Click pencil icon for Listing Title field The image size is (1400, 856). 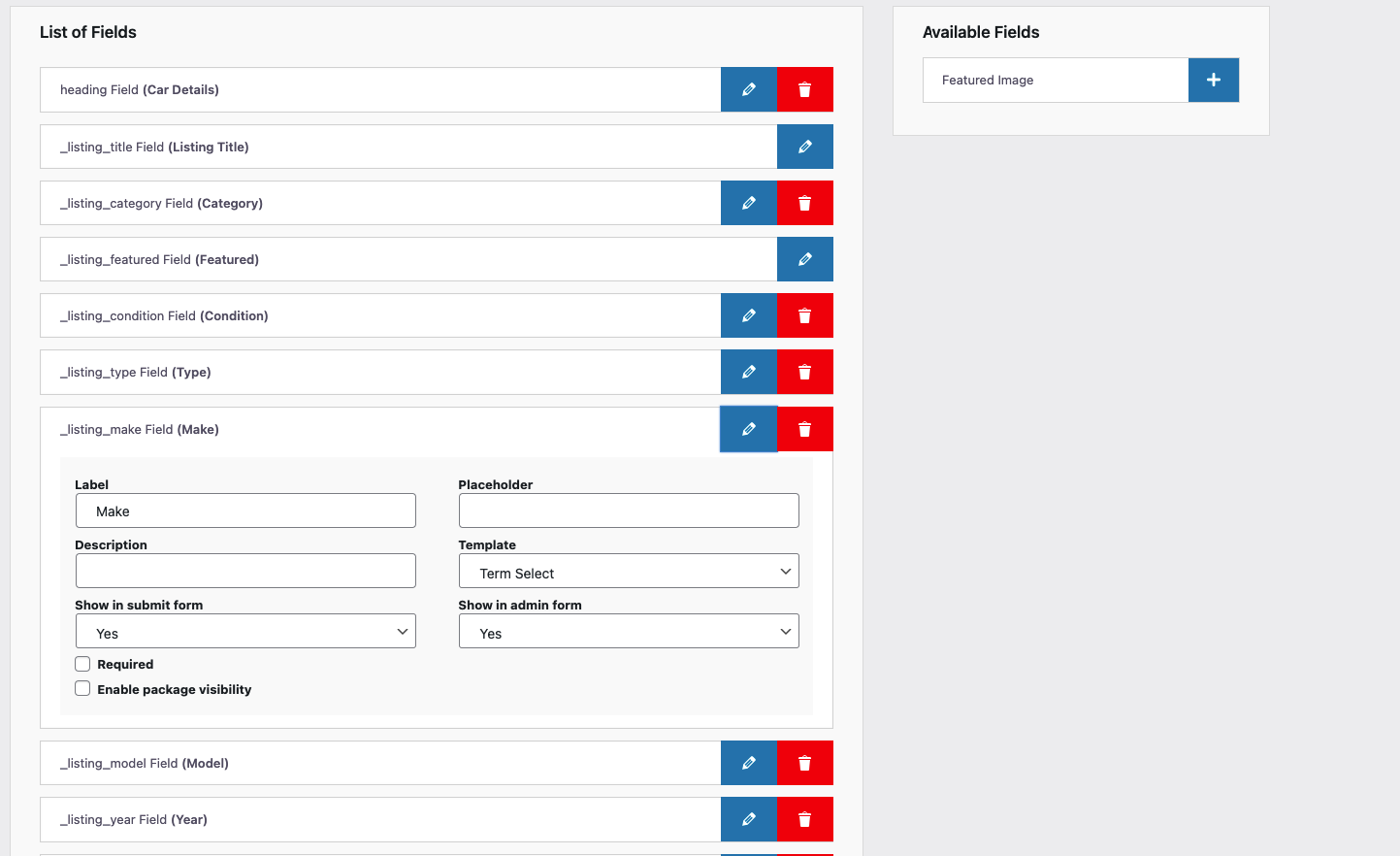tap(804, 147)
